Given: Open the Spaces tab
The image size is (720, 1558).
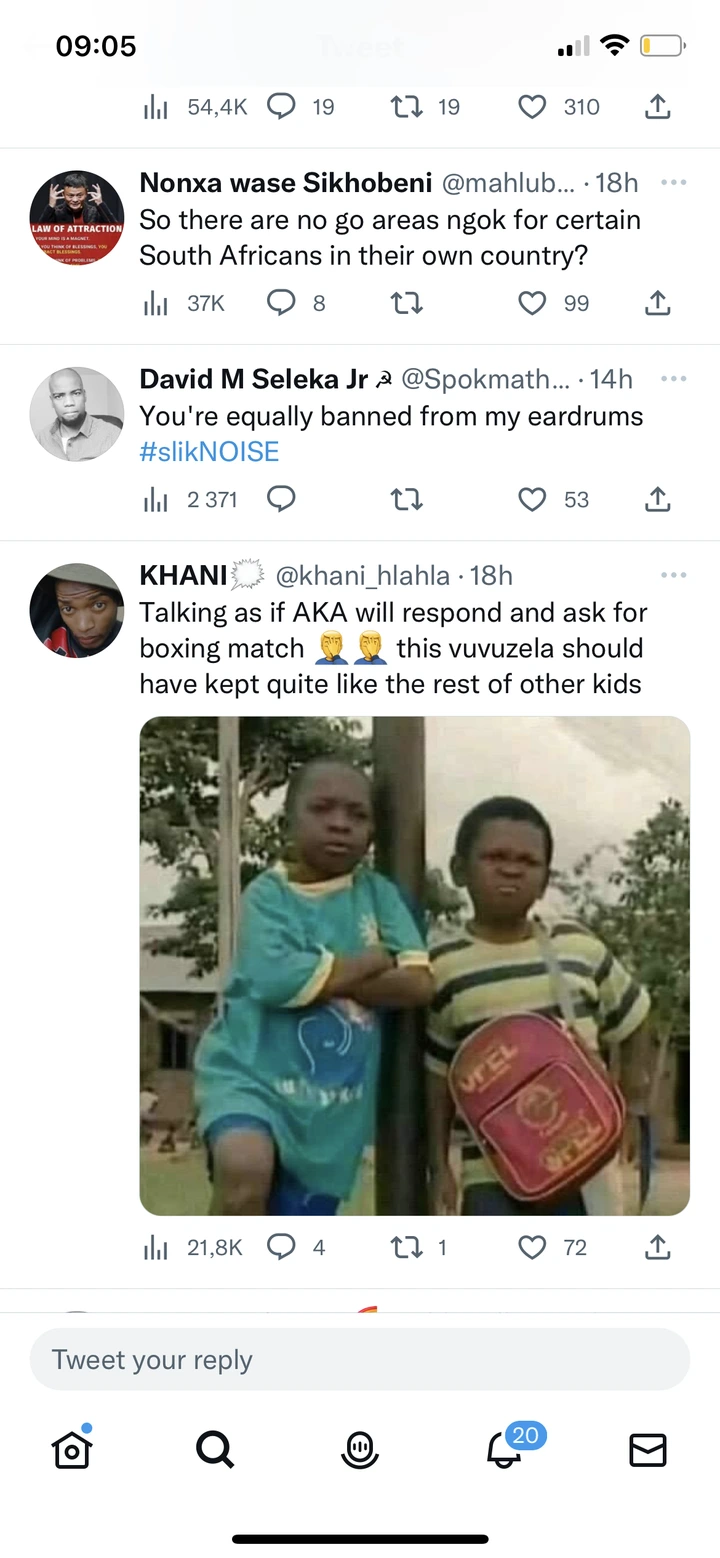Looking at the screenshot, I should (x=360, y=1449).
